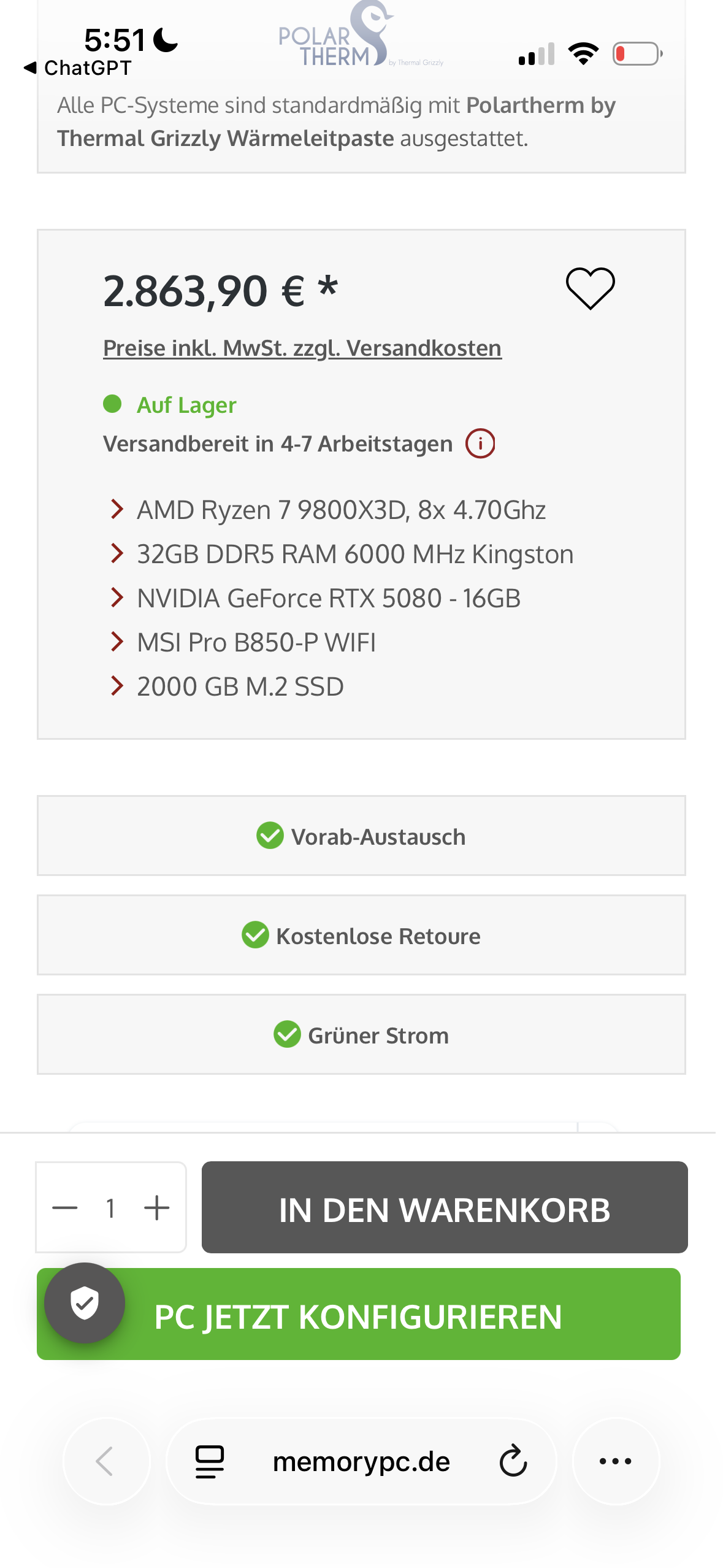Tap the memorypc.de address bar
723x1568 pixels.
[361, 1461]
